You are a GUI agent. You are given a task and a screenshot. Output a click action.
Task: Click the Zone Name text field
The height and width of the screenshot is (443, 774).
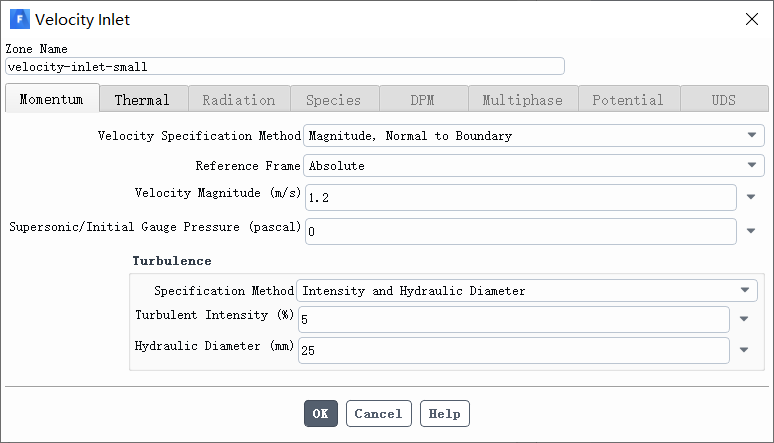pos(284,67)
